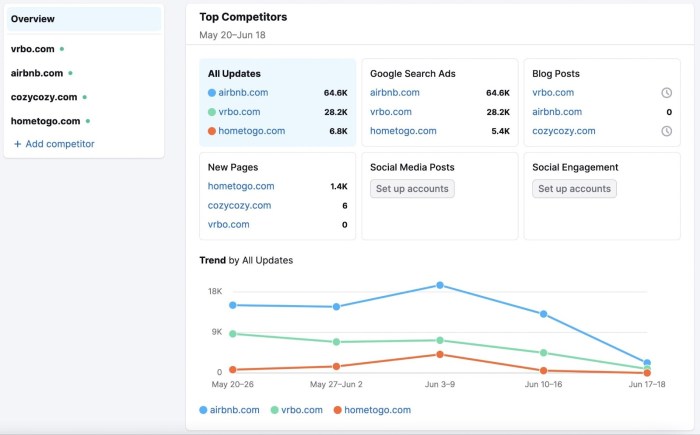Open cozycozy.com link in Blog Posts card
This screenshot has width=700, height=435.
(564, 131)
